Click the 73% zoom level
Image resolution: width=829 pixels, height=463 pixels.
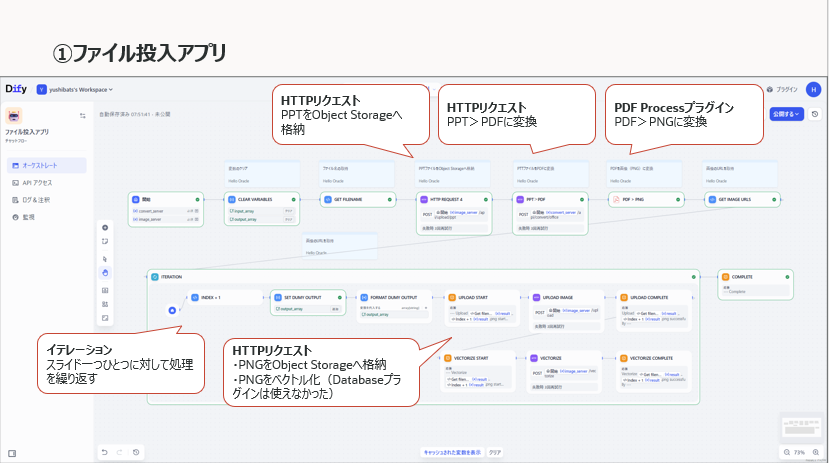[799, 452]
